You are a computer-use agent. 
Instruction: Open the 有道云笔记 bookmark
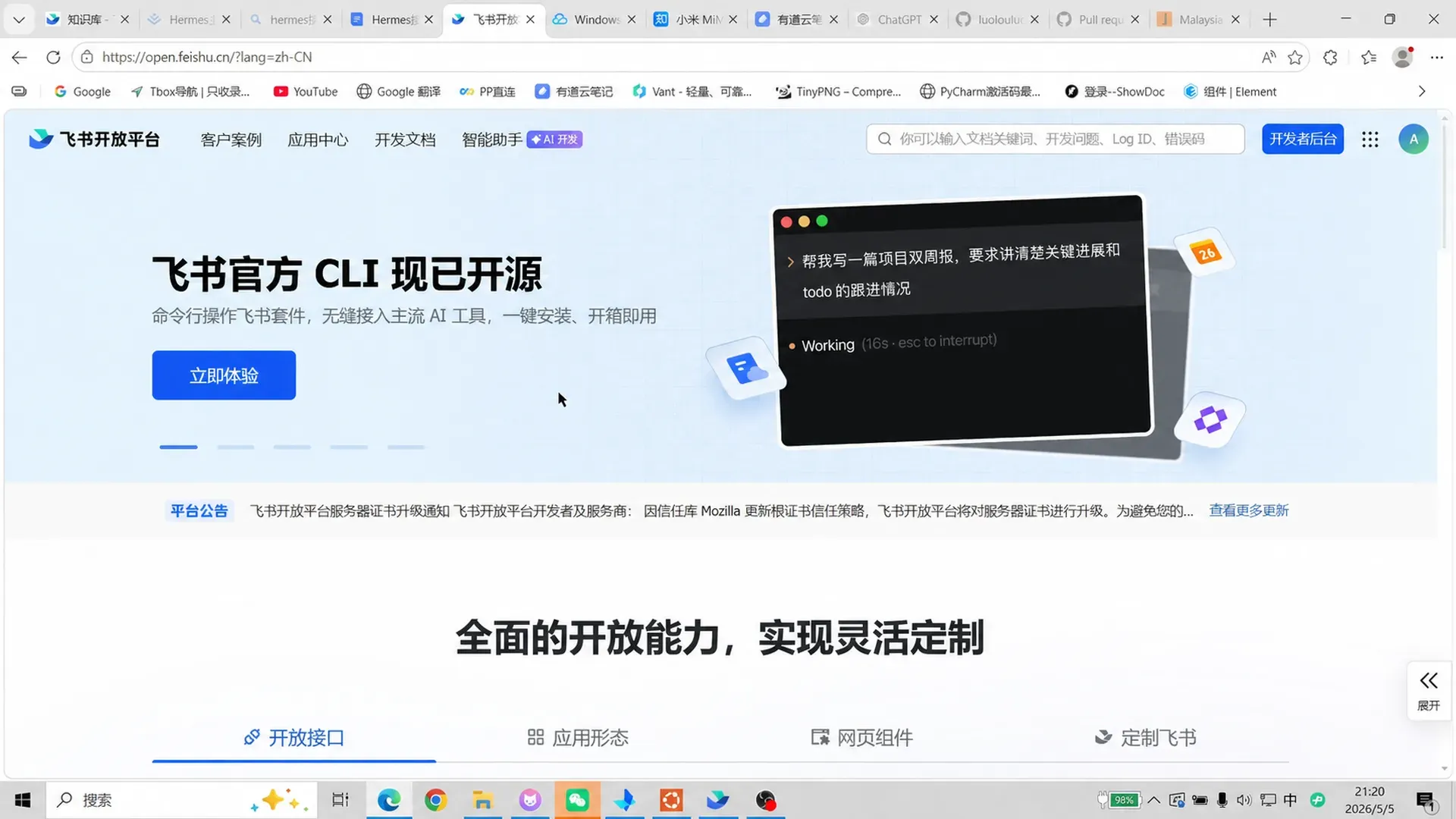pos(574,92)
